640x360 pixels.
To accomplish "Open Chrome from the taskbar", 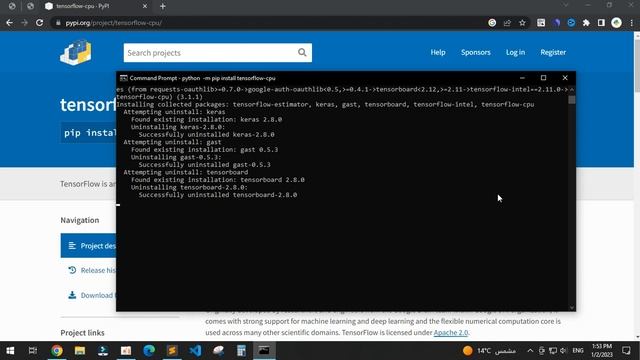I will tap(57, 351).
